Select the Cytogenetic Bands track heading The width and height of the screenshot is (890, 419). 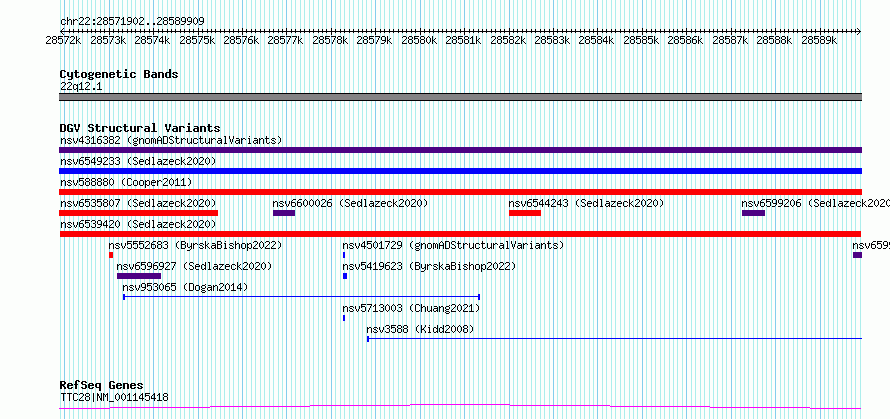[119, 74]
